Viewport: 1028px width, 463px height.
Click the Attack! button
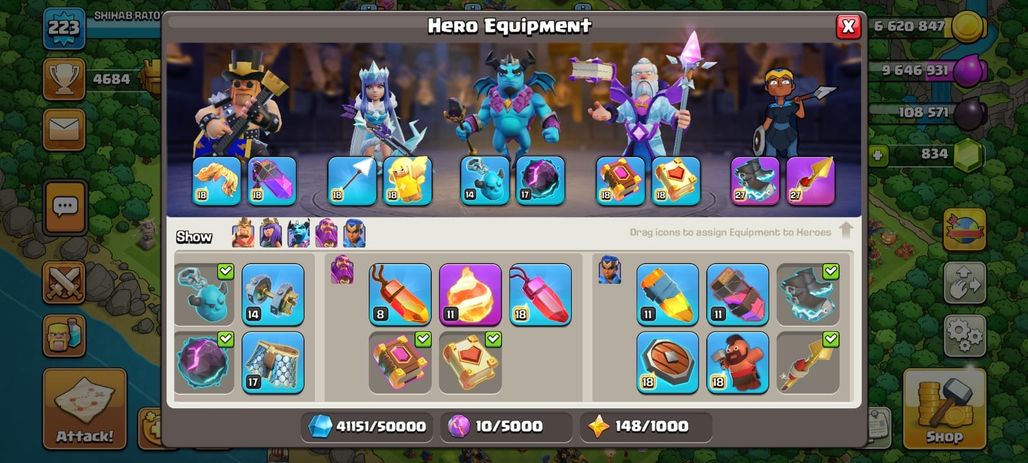coord(85,409)
